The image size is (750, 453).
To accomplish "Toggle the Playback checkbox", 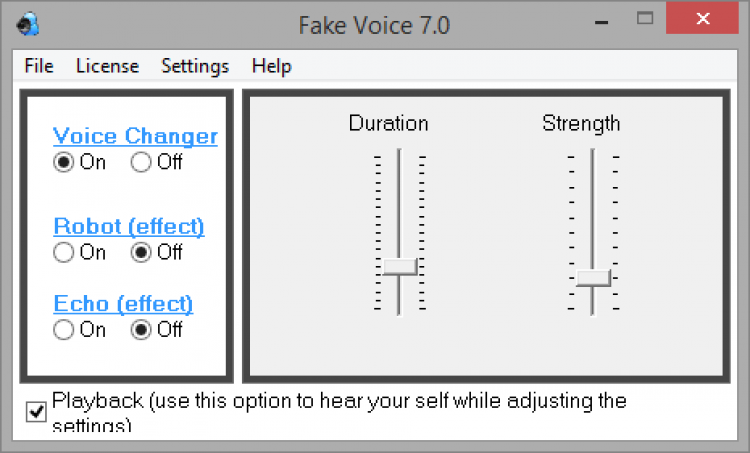I will pyautogui.click(x=37, y=411).
